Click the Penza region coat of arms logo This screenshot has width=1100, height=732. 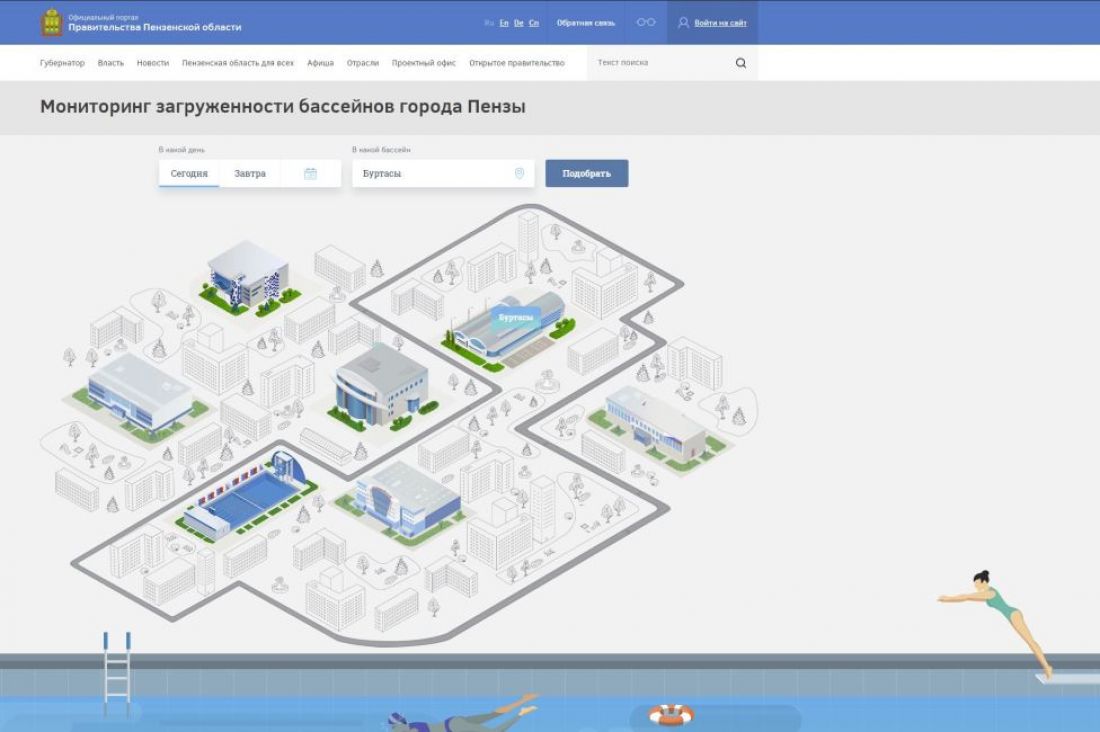[51, 22]
